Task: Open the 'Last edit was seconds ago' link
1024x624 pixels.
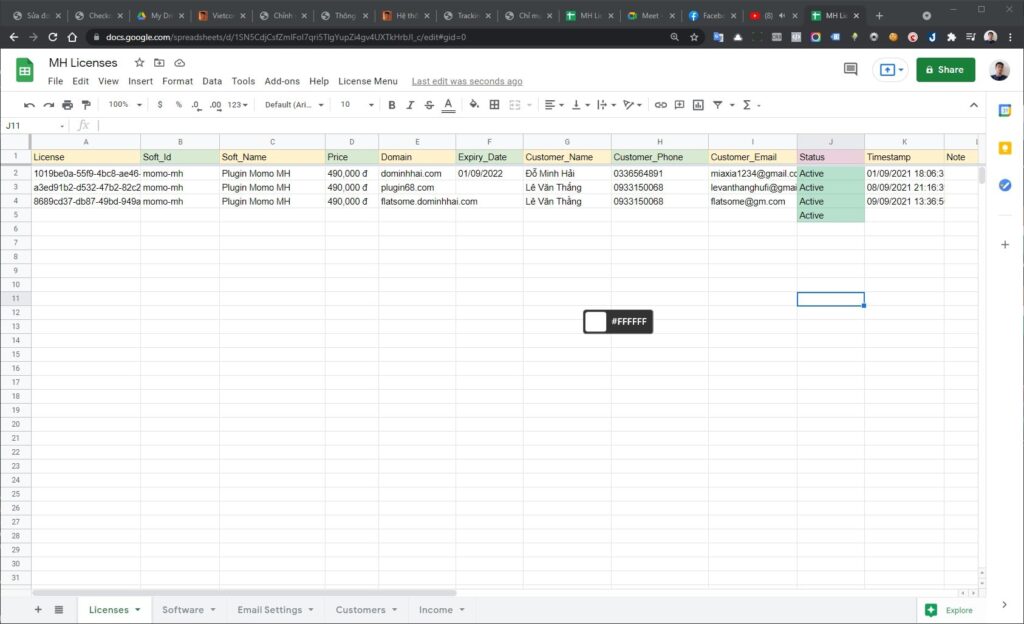Action: (466, 81)
